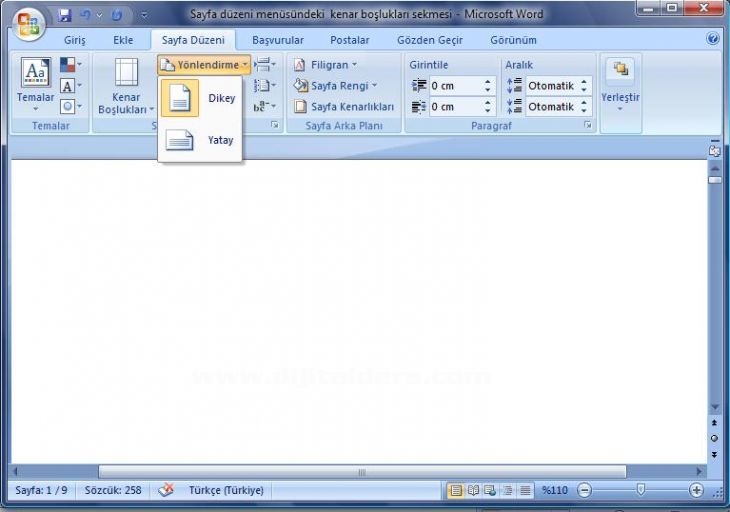
Task: Switch to Draft view
Action: (525, 490)
